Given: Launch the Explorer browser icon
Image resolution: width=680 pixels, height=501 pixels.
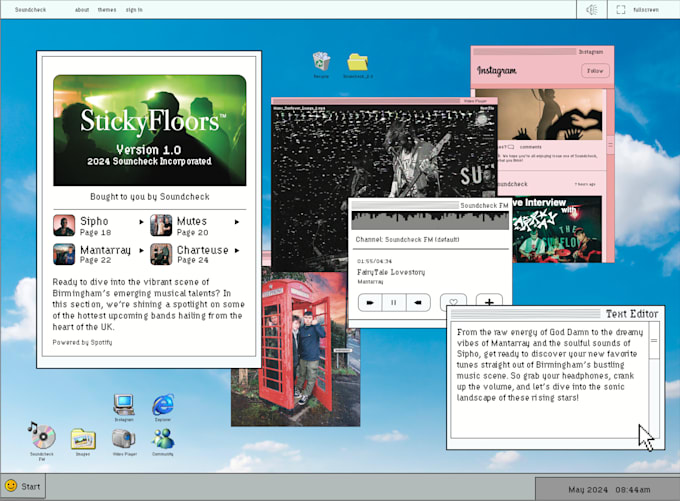Looking at the screenshot, I should point(163,405).
